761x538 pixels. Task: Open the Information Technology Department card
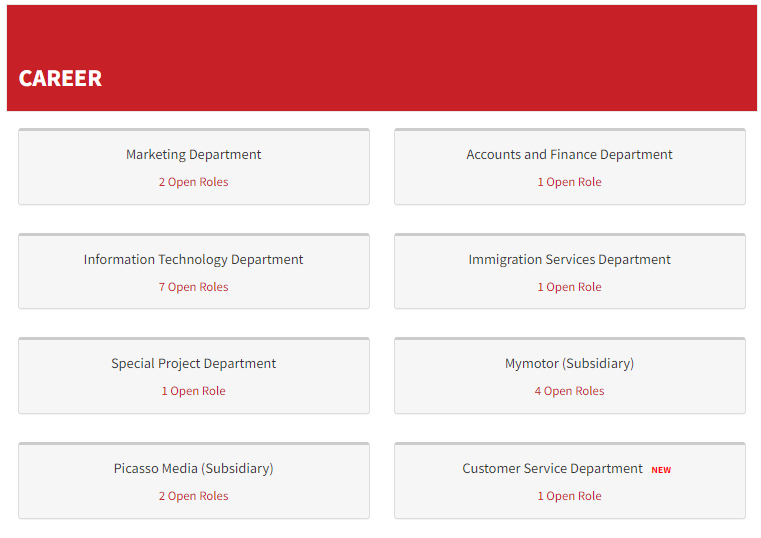pos(194,271)
